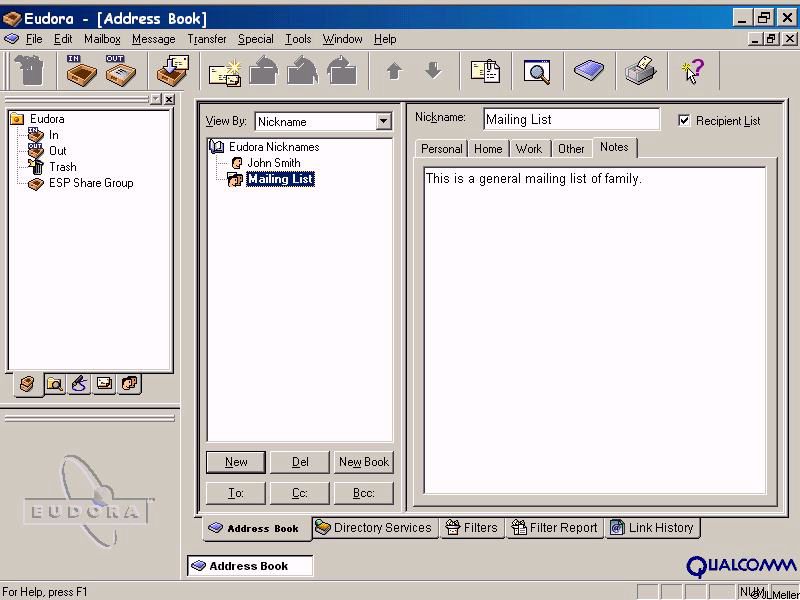
Task: Click the Forward toolbar icon
Action: [342, 70]
